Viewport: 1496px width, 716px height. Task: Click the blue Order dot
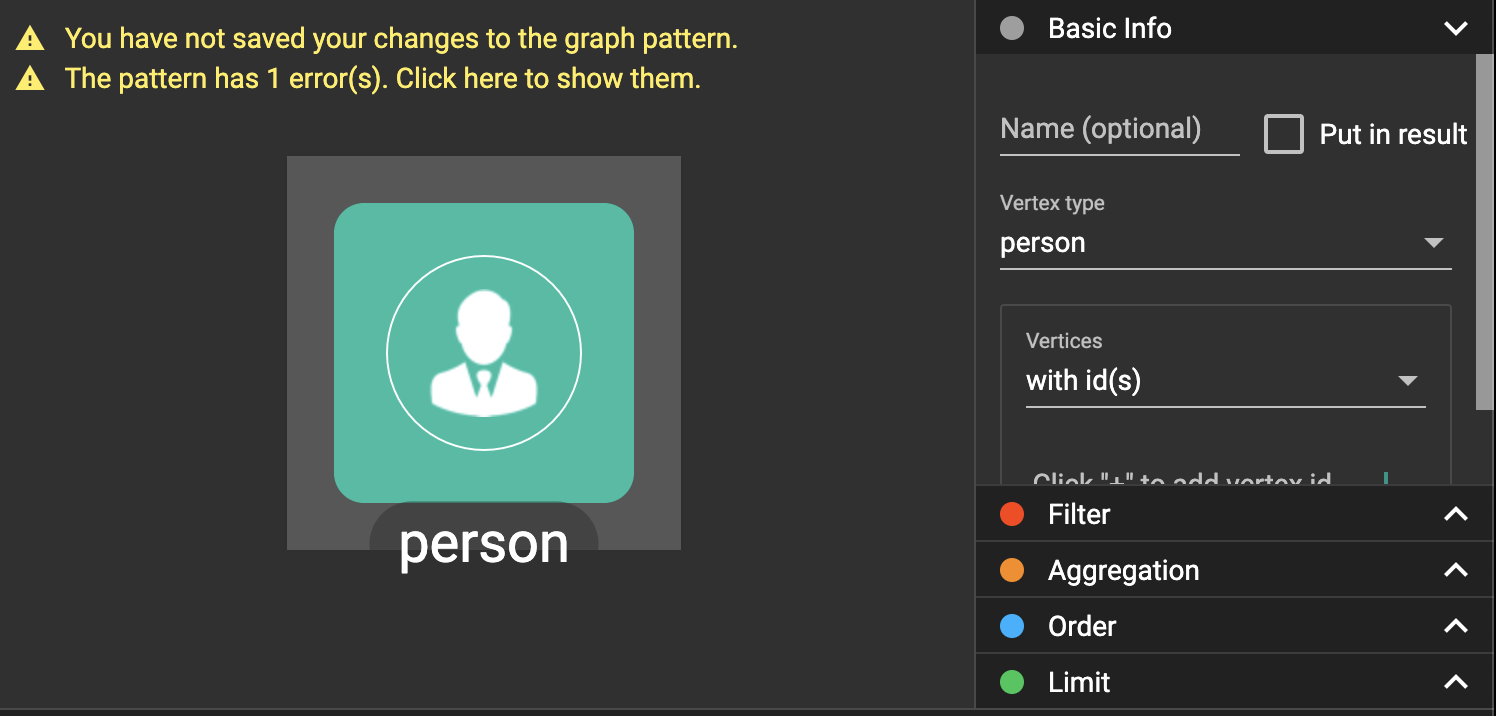[x=1012, y=626]
